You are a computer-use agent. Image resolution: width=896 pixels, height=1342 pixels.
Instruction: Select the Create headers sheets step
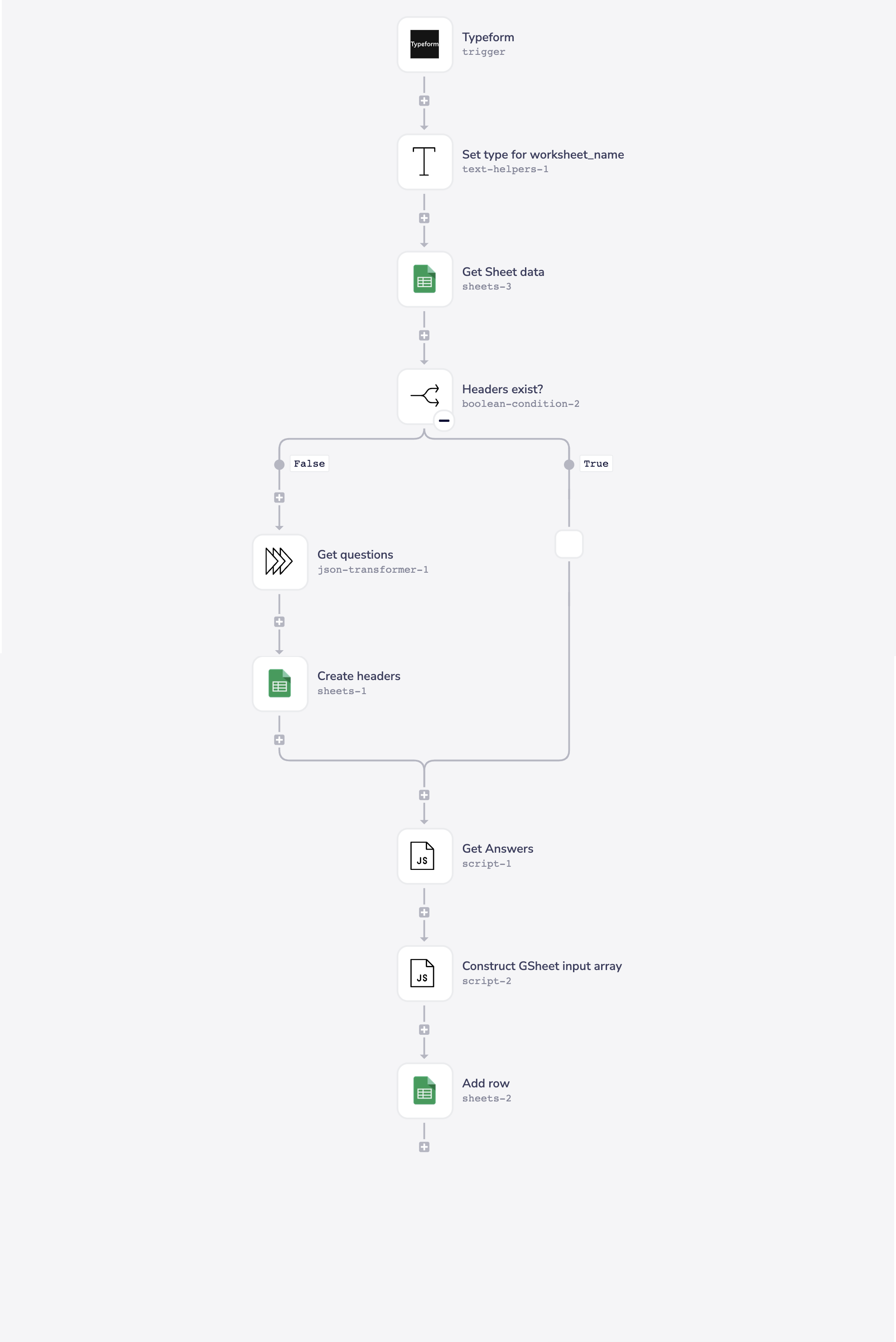pyautogui.click(x=279, y=684)
